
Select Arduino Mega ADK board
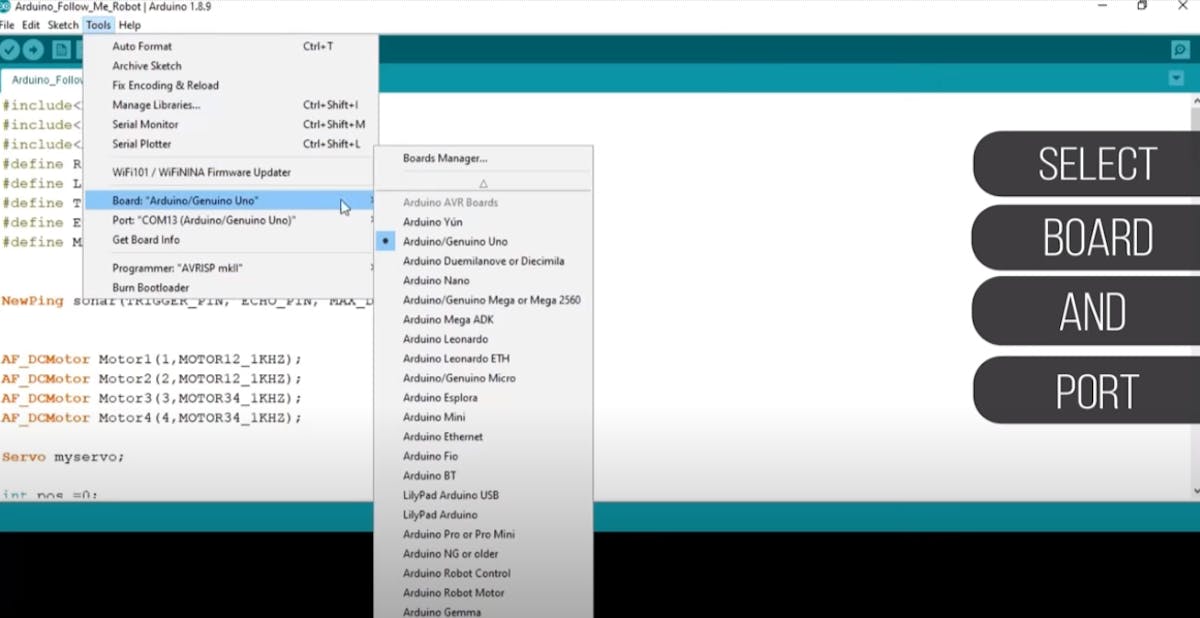coord(484,320)
